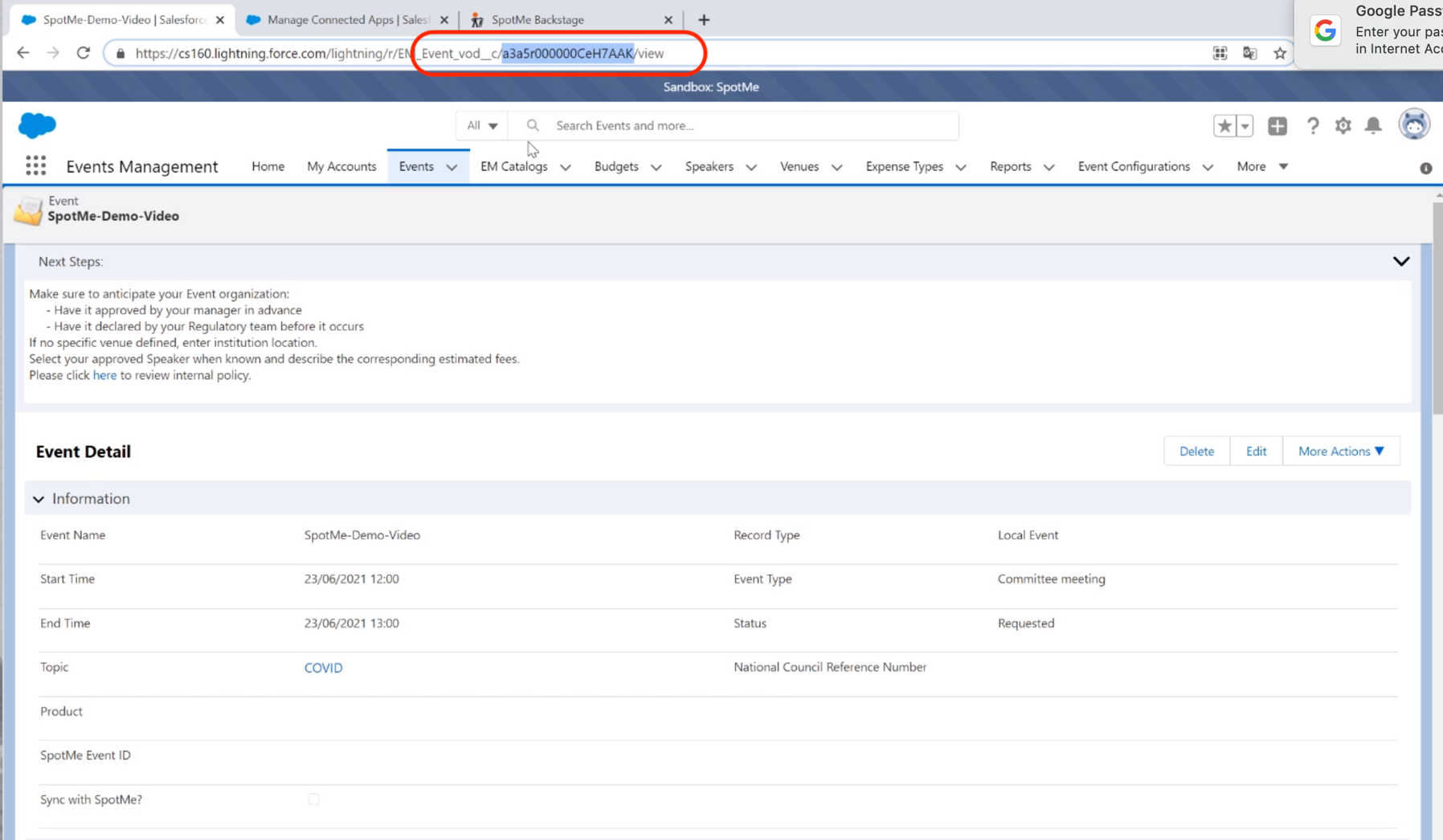Click the Favorites star icon in the Salesforce header
This screenshot has width=1443, height=840.
coord(1224,125)
